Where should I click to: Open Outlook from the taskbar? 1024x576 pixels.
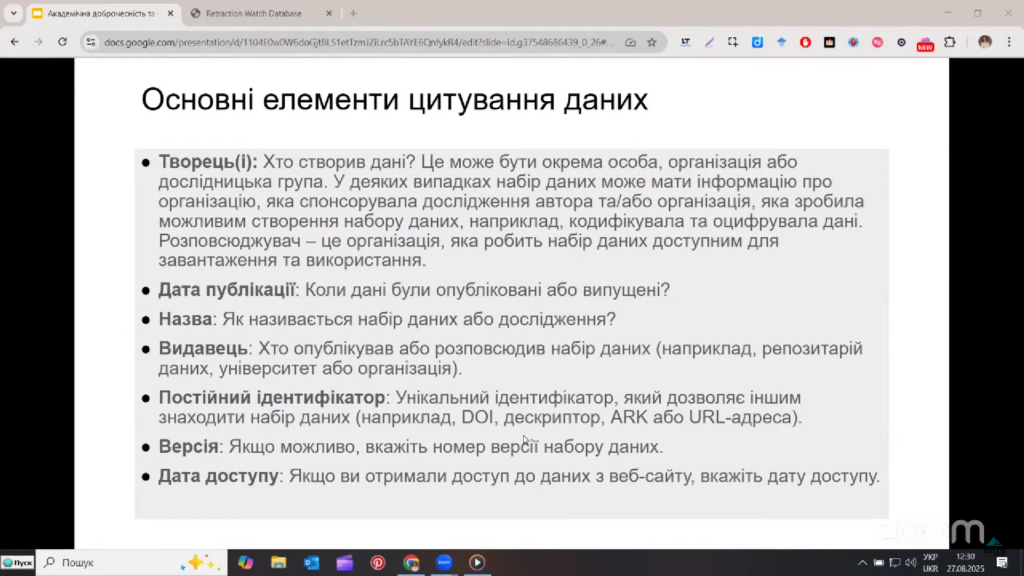tap(311, 563)
